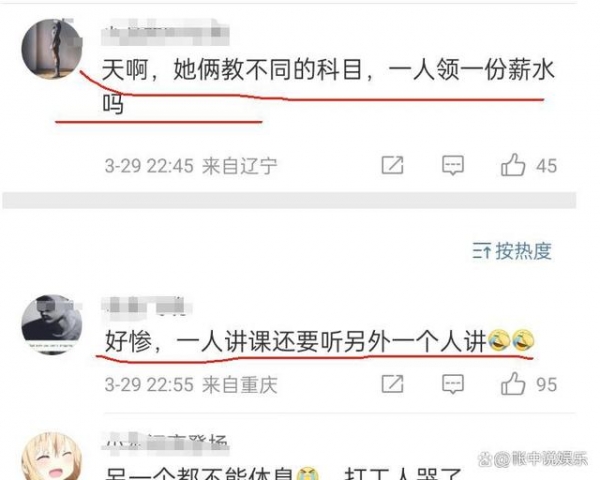
Task: Like the comment with 95 likes
Action: pos(513,384)
